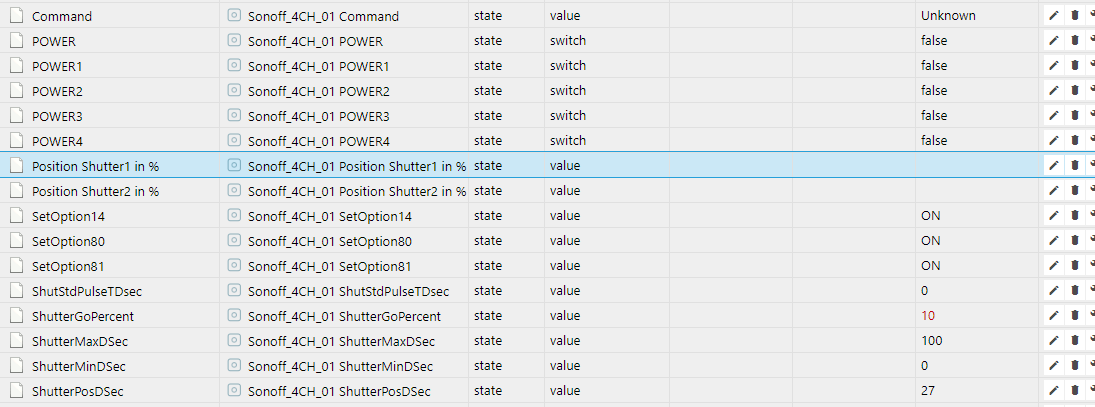Image resolution: width=1095 pixels, height=407 pixels.
Task: Delete ShutterMaxDSec using trash icon
Action: [x=1075, y=341]
